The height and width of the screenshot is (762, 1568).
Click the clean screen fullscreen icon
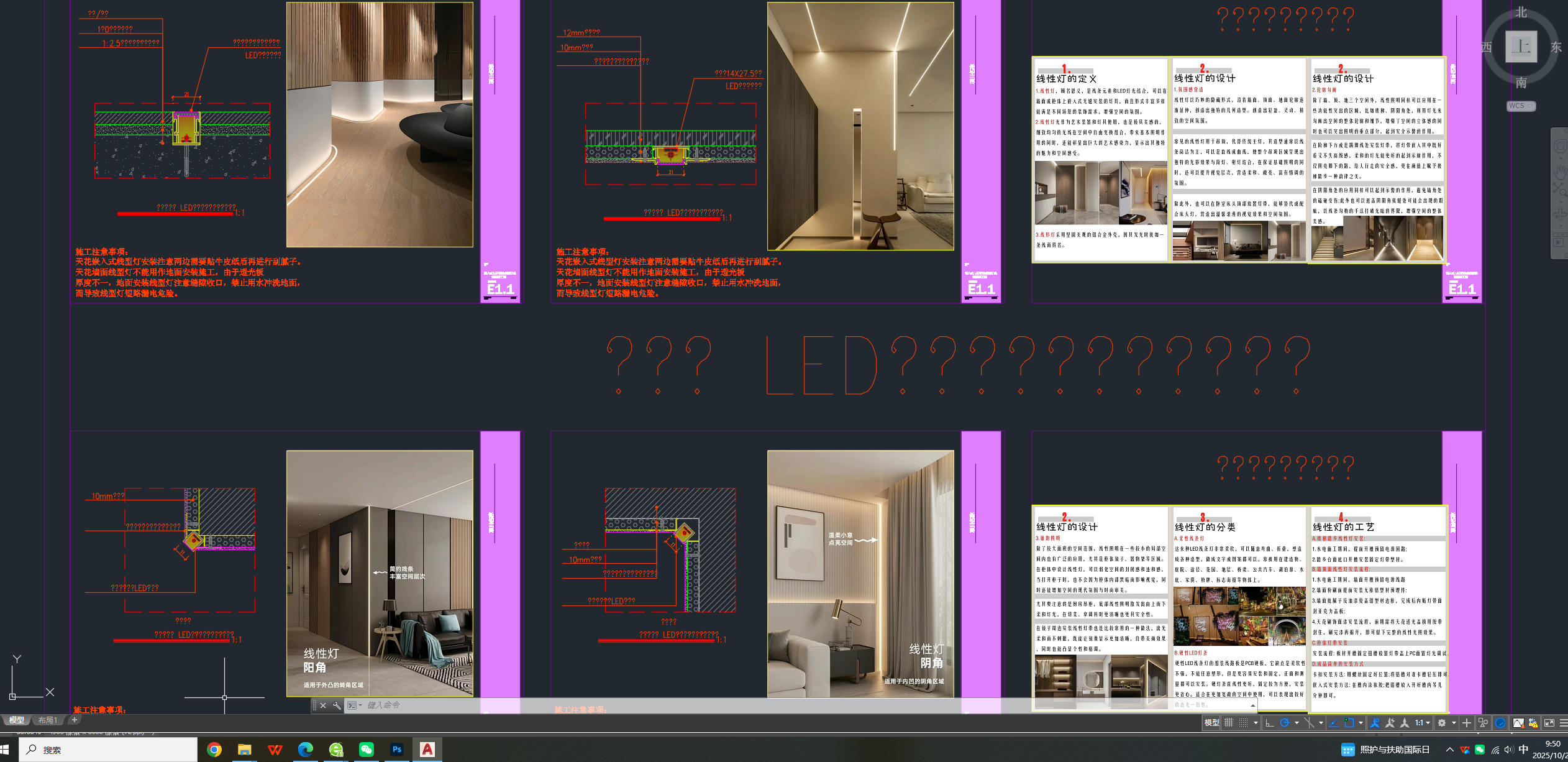1549,723
